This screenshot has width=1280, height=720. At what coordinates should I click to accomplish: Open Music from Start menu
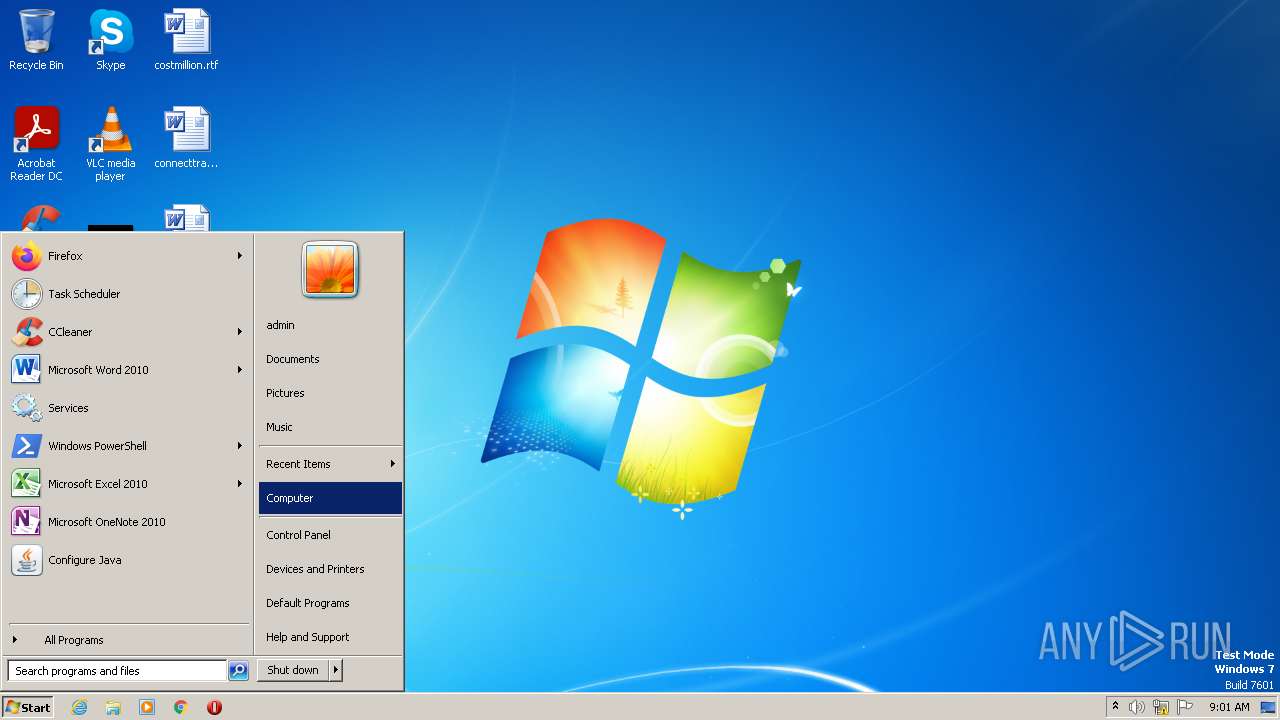330,427
